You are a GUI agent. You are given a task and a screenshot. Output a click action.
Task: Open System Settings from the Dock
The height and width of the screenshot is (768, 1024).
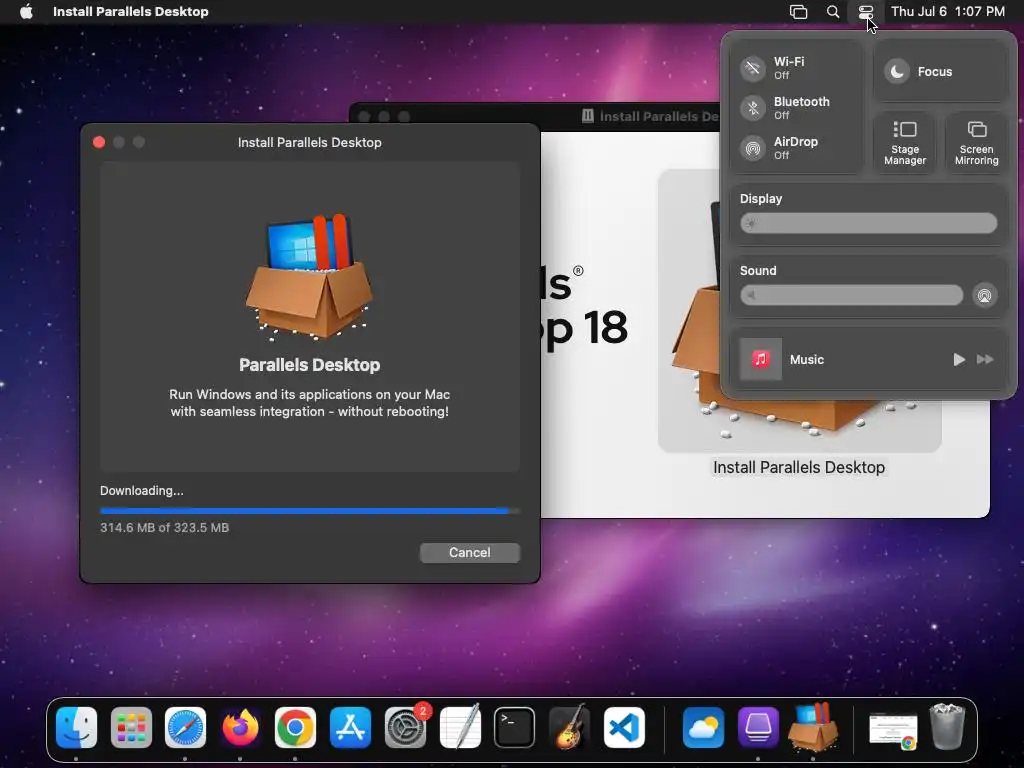[405, 728]
